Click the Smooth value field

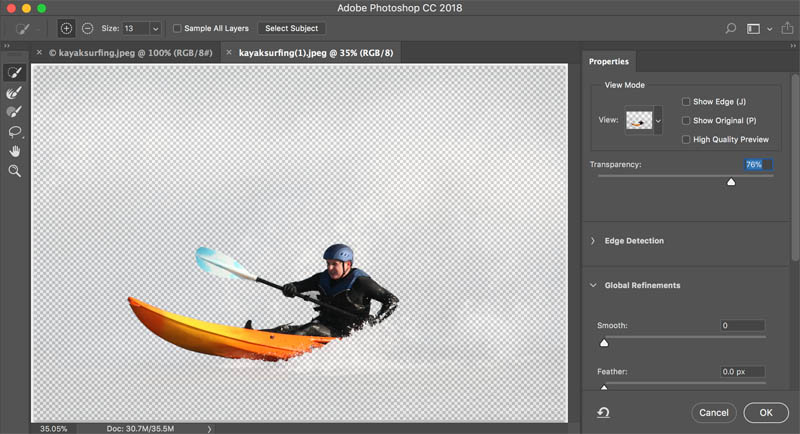coord(742,325)
